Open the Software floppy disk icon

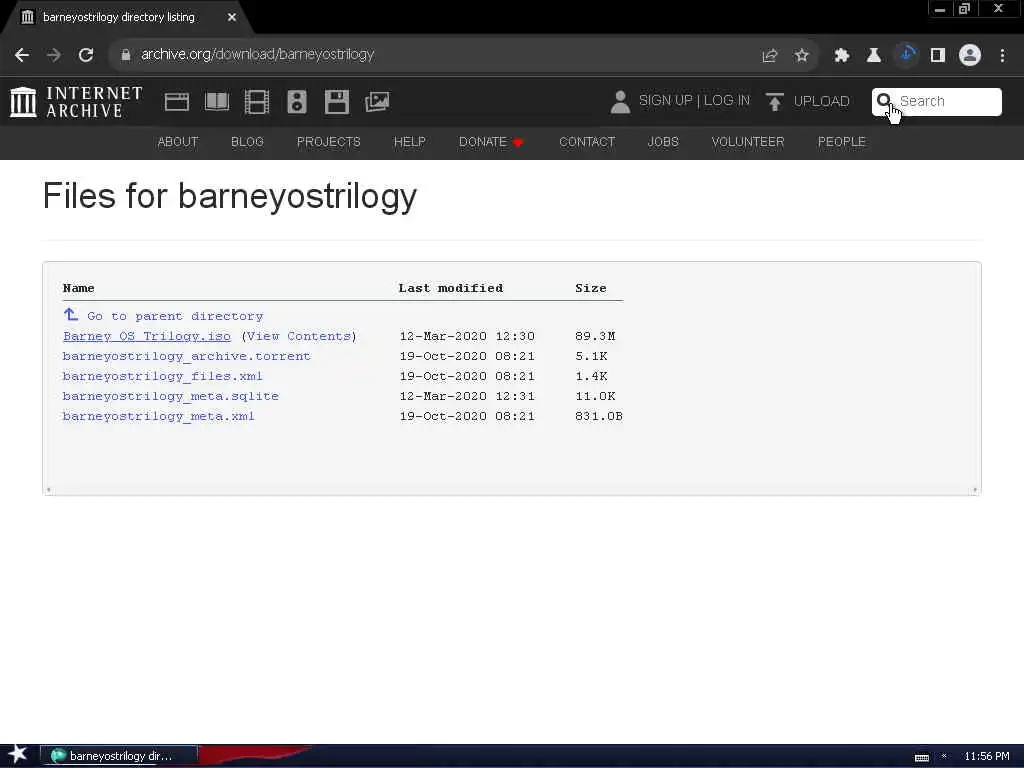click(x=337, y=102)
